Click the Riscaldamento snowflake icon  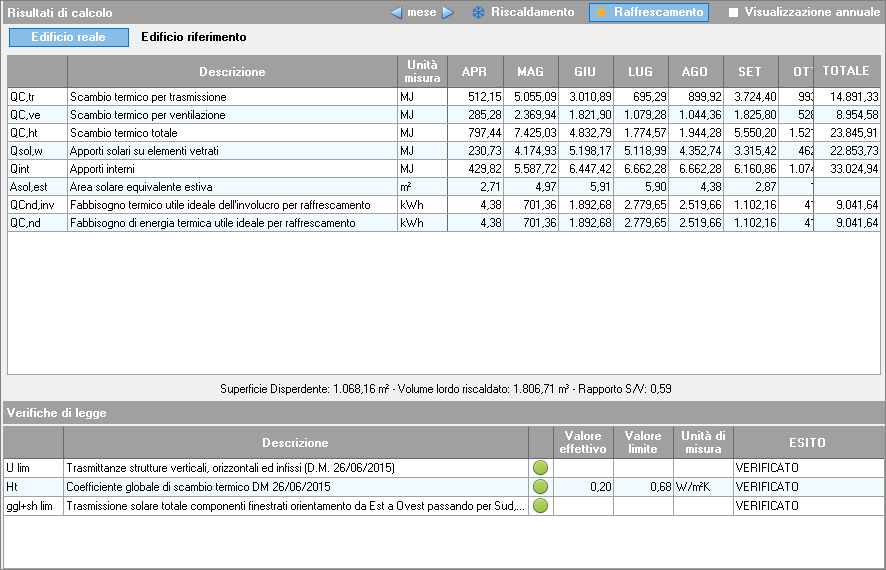[477, 13]
